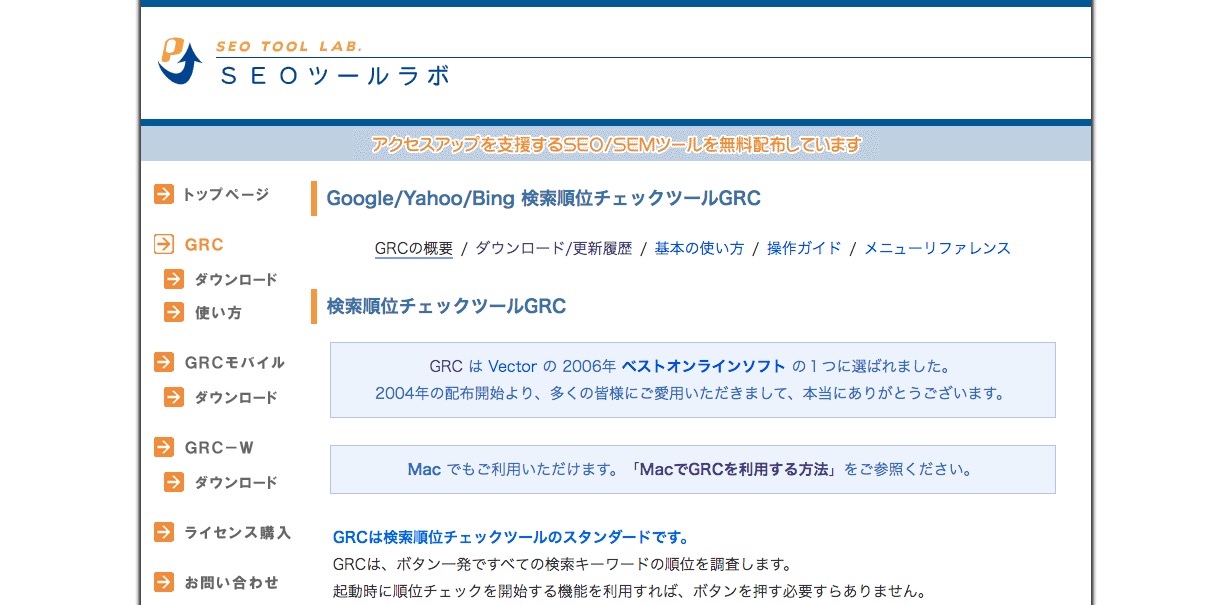Click the Mac text in the notice box

pyautogui.click(x=424, y=469)
